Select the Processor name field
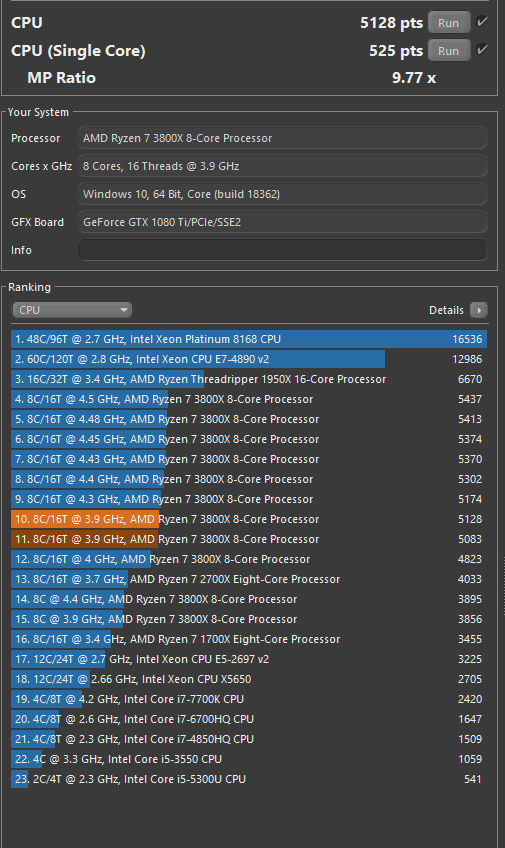505x848 pixels. click(282, 138)
